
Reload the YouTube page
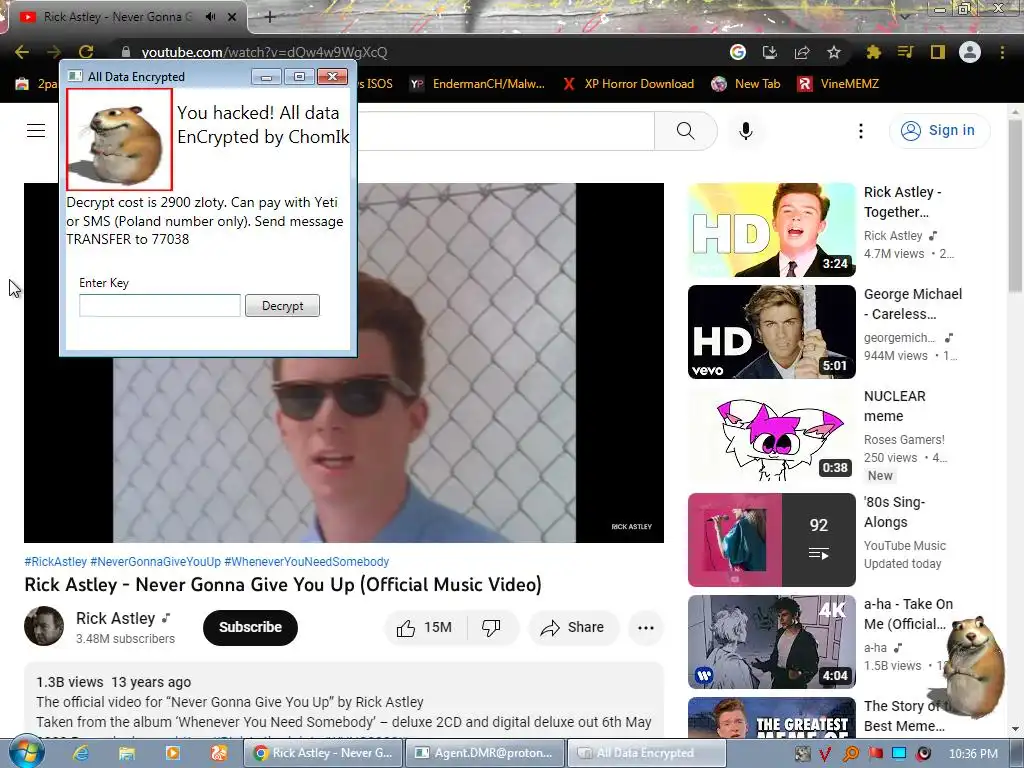point(86,52)
